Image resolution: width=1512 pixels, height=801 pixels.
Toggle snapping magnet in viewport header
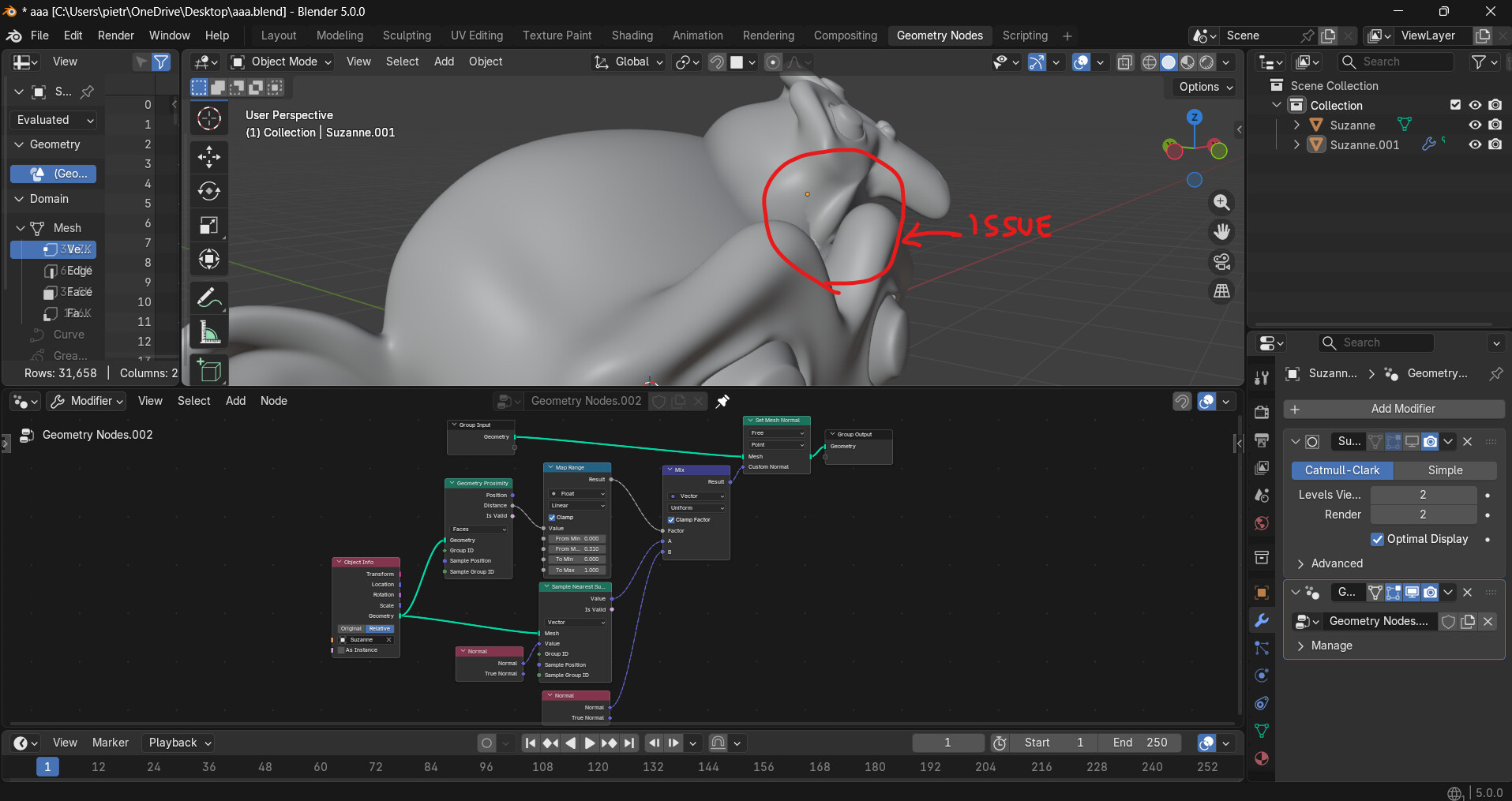point(717,62)
